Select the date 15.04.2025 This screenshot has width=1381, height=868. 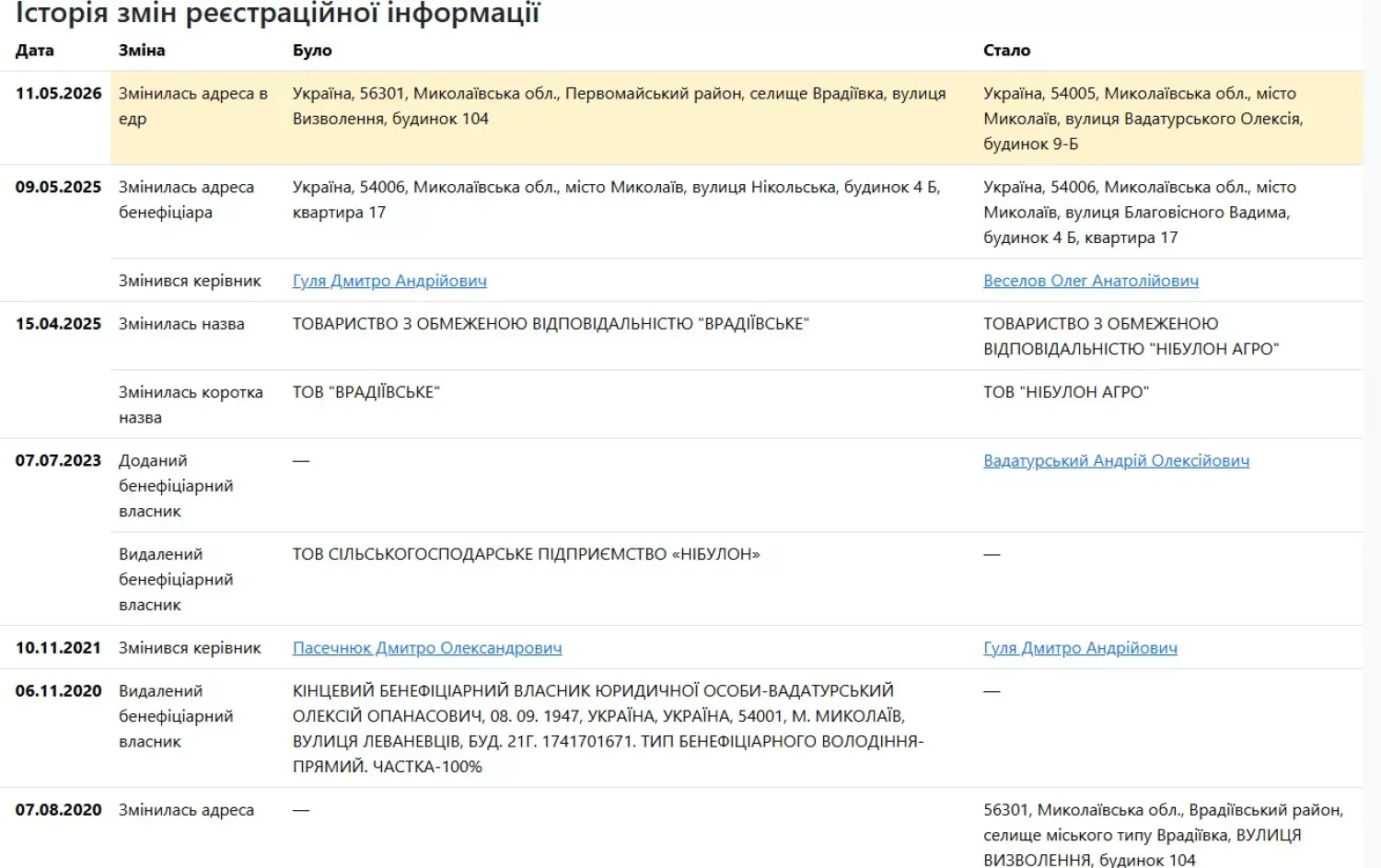tap(58, 324)
